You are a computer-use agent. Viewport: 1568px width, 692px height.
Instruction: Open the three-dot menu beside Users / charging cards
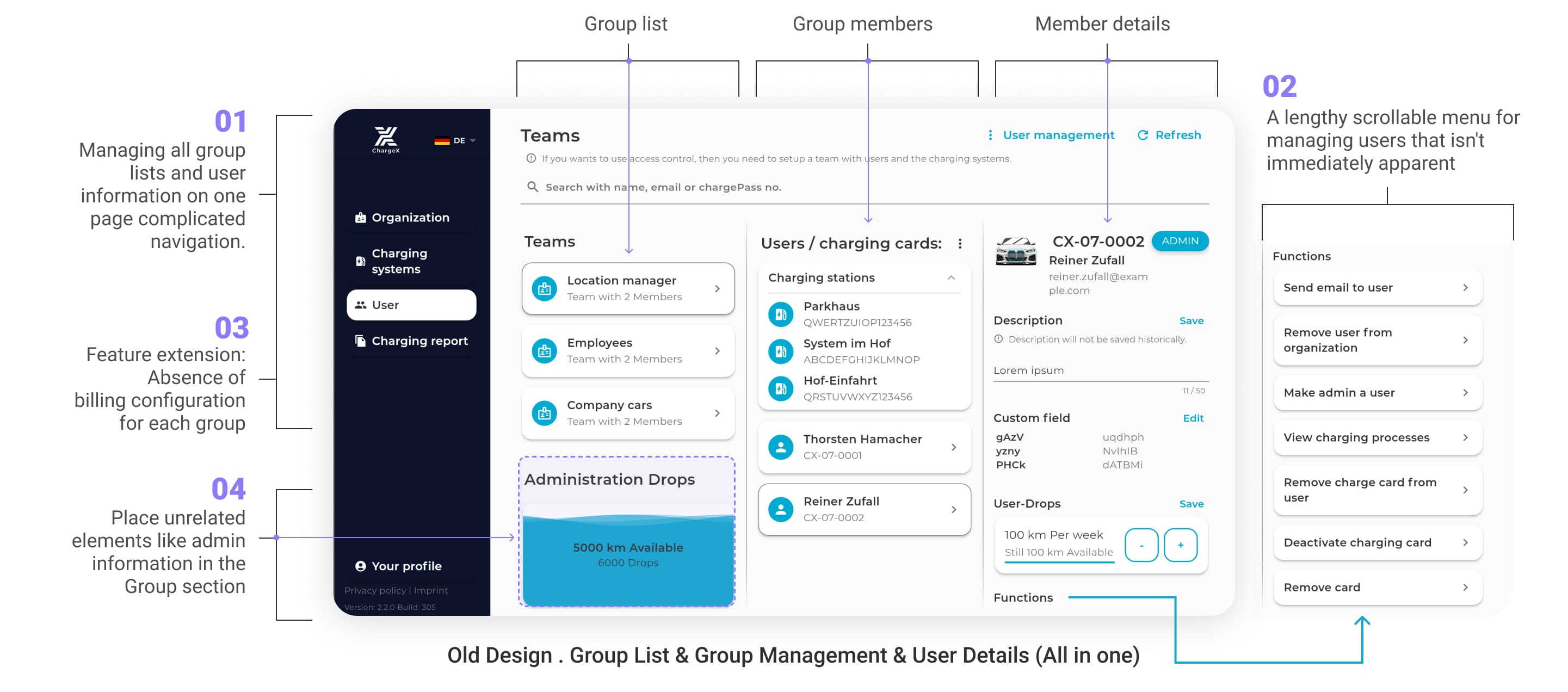pos(960,243)
